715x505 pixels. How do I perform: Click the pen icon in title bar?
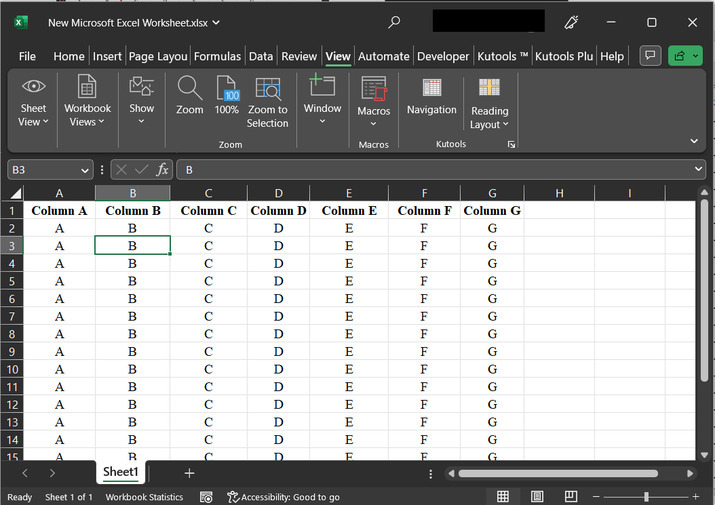pos(571,22)
